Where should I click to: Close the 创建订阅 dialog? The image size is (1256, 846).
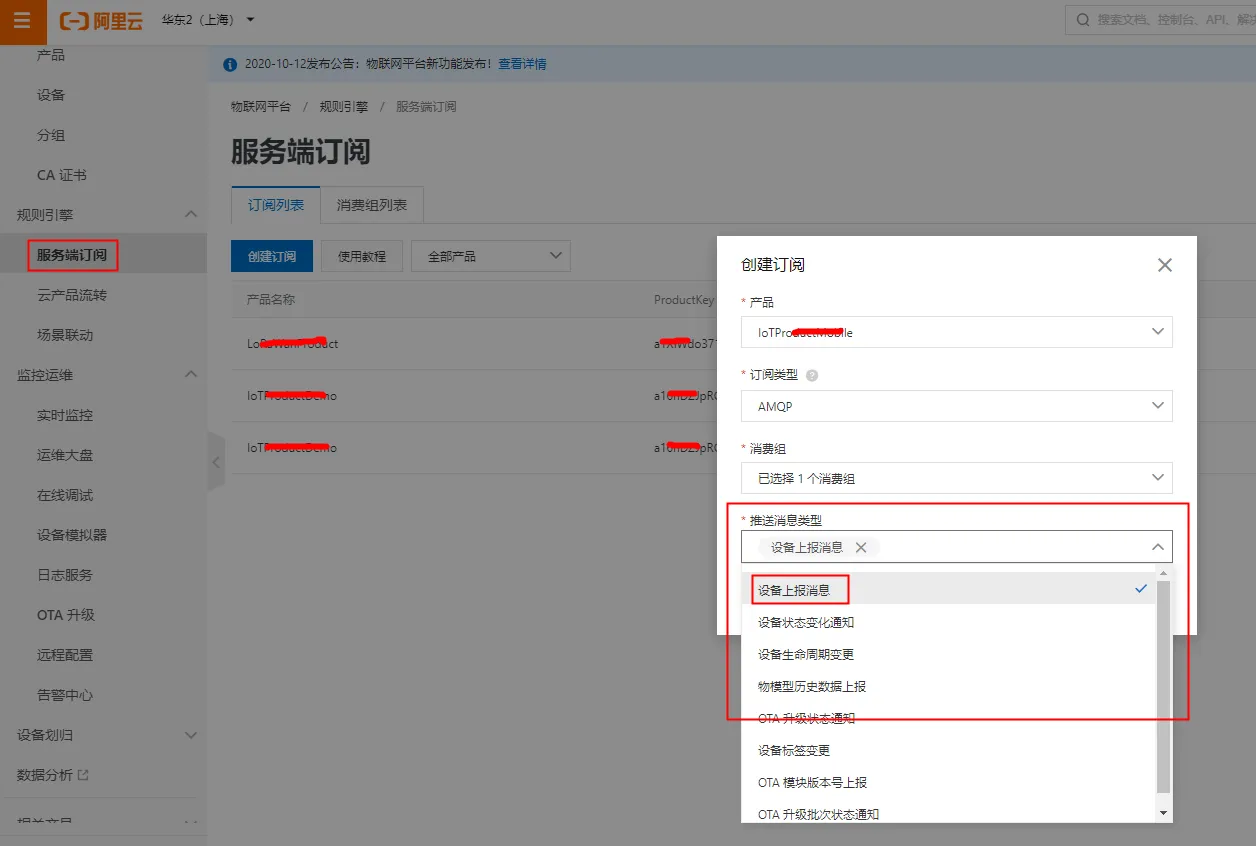point(1164,265)
